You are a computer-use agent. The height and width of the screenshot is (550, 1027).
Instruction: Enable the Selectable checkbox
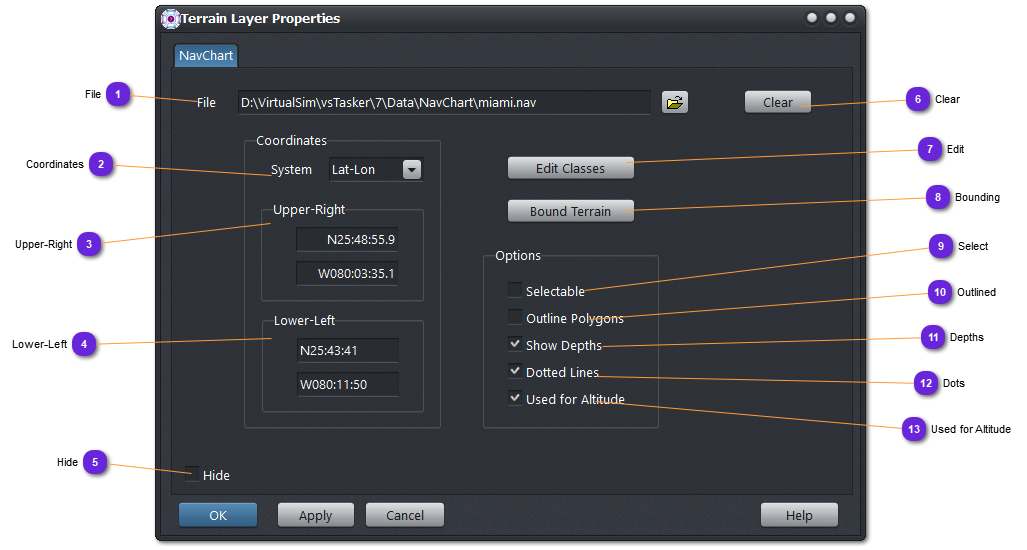[514, 291]
